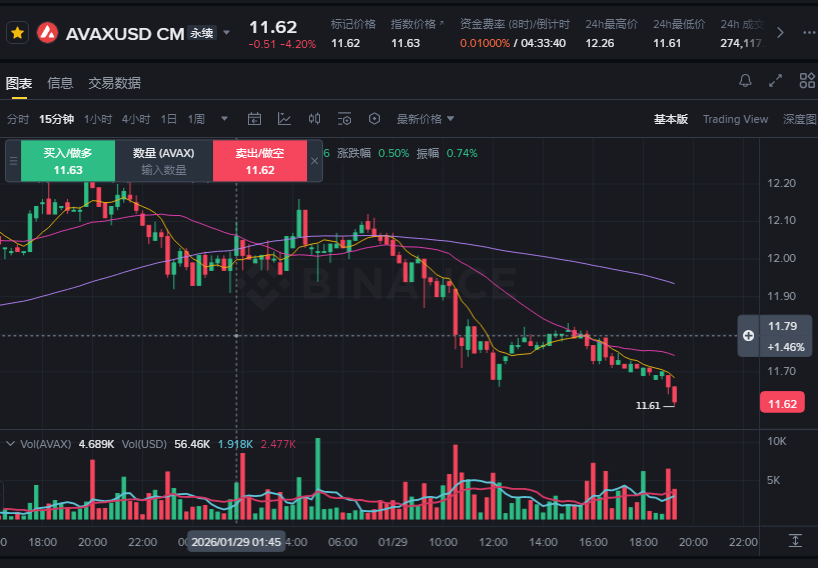The width and height of the screenshot is (818, 568).
Task: Switch to the Trading View chart mode
Action: click(735, 119)
